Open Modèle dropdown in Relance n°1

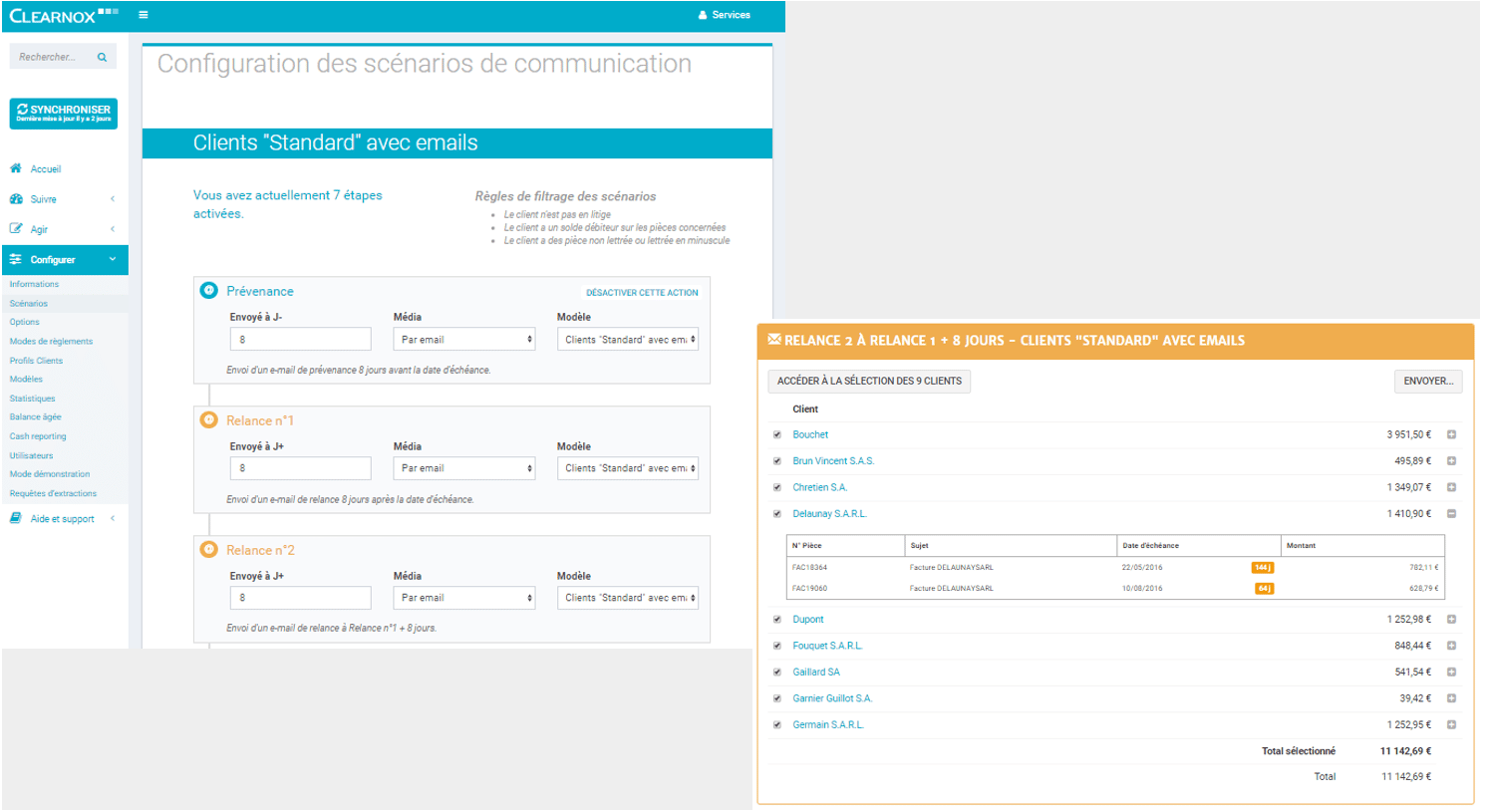click(x=628, y=468)
